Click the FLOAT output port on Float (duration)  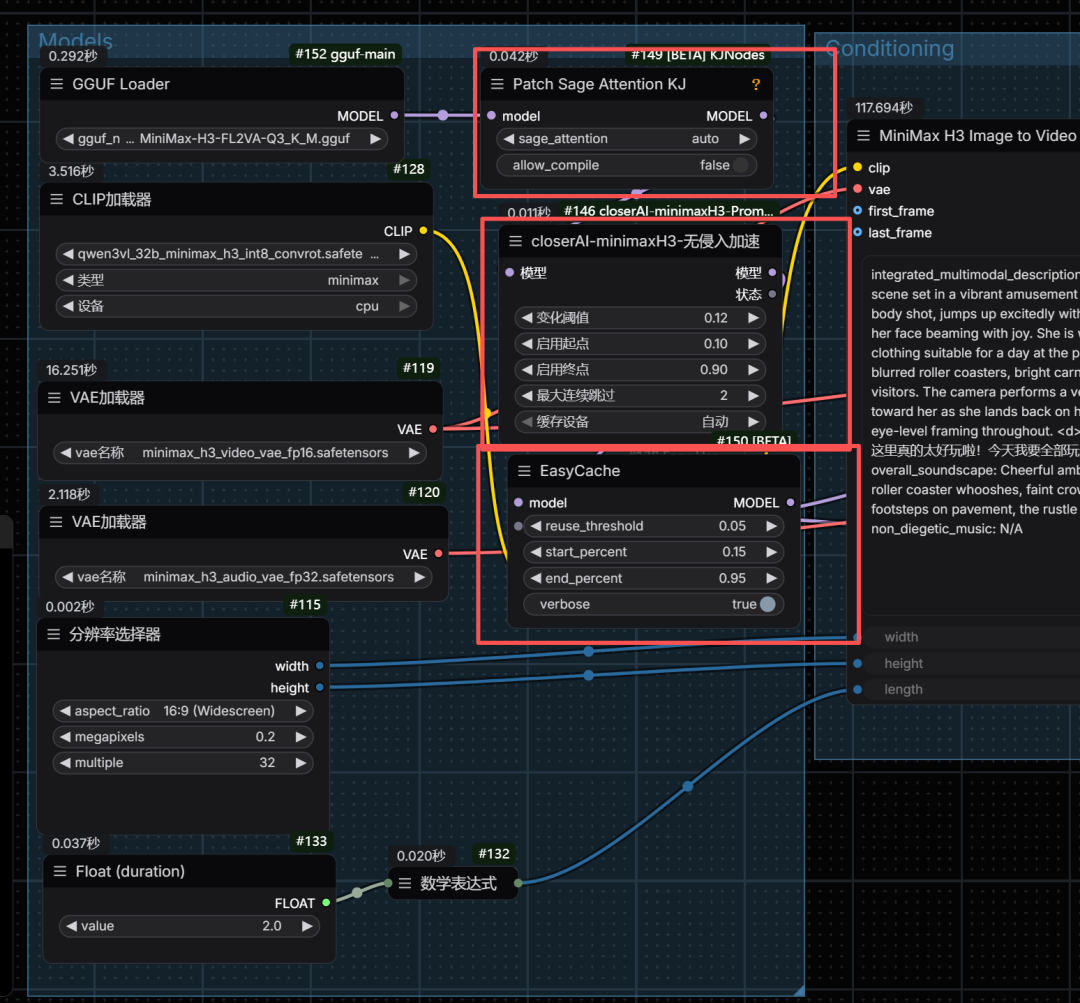click(x=326, y=902)
